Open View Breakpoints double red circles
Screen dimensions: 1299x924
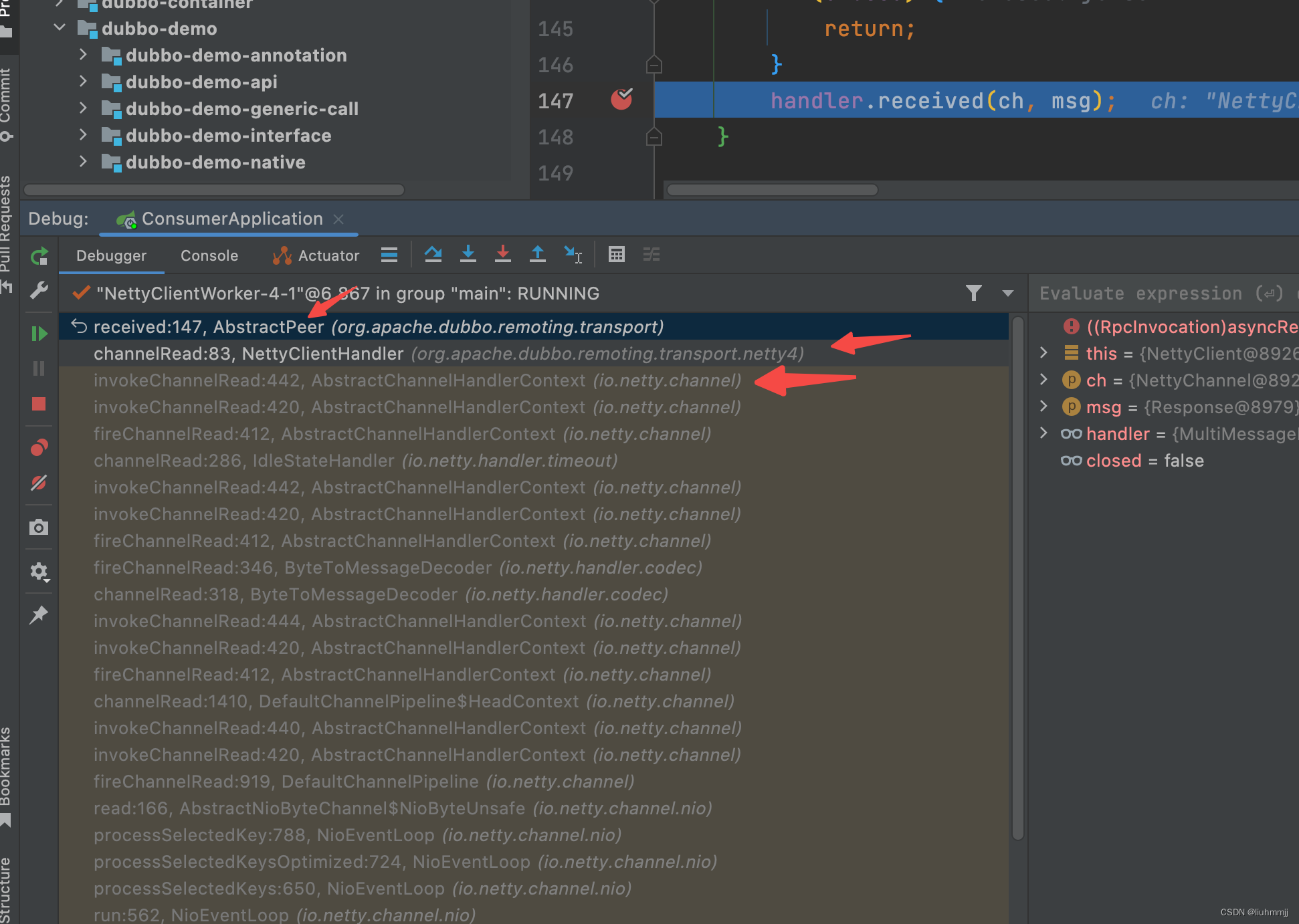(x=39, y=447)
